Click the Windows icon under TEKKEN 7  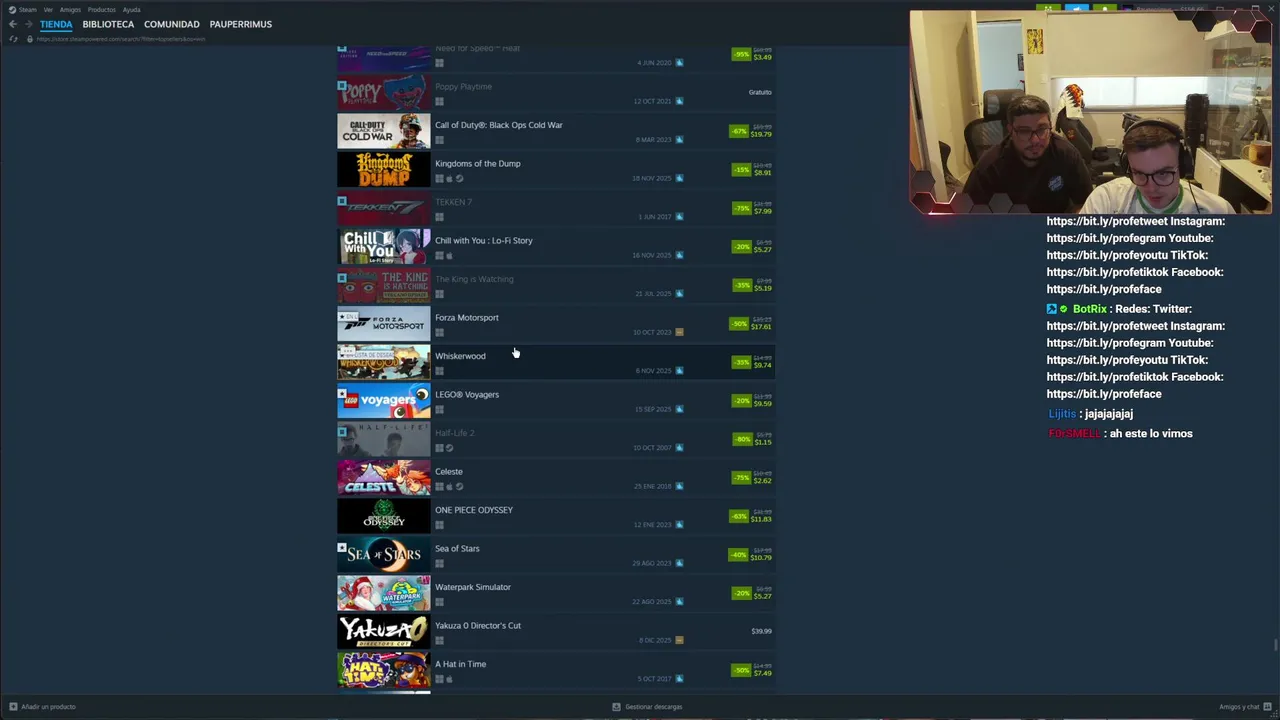pyautogui.click(x=439, y=217)
